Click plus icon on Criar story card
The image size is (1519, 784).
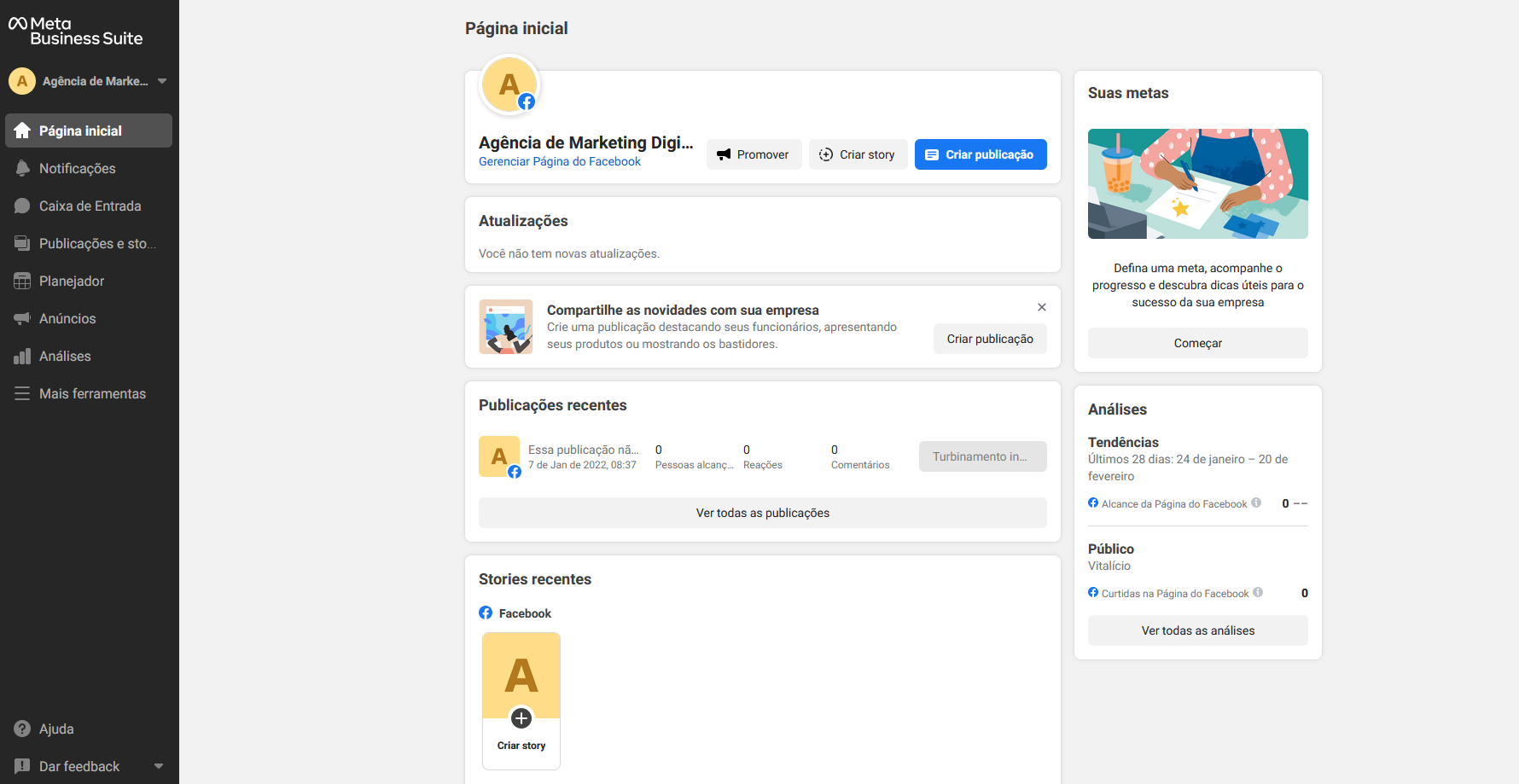pyautogui.click(x=521, y=718)
